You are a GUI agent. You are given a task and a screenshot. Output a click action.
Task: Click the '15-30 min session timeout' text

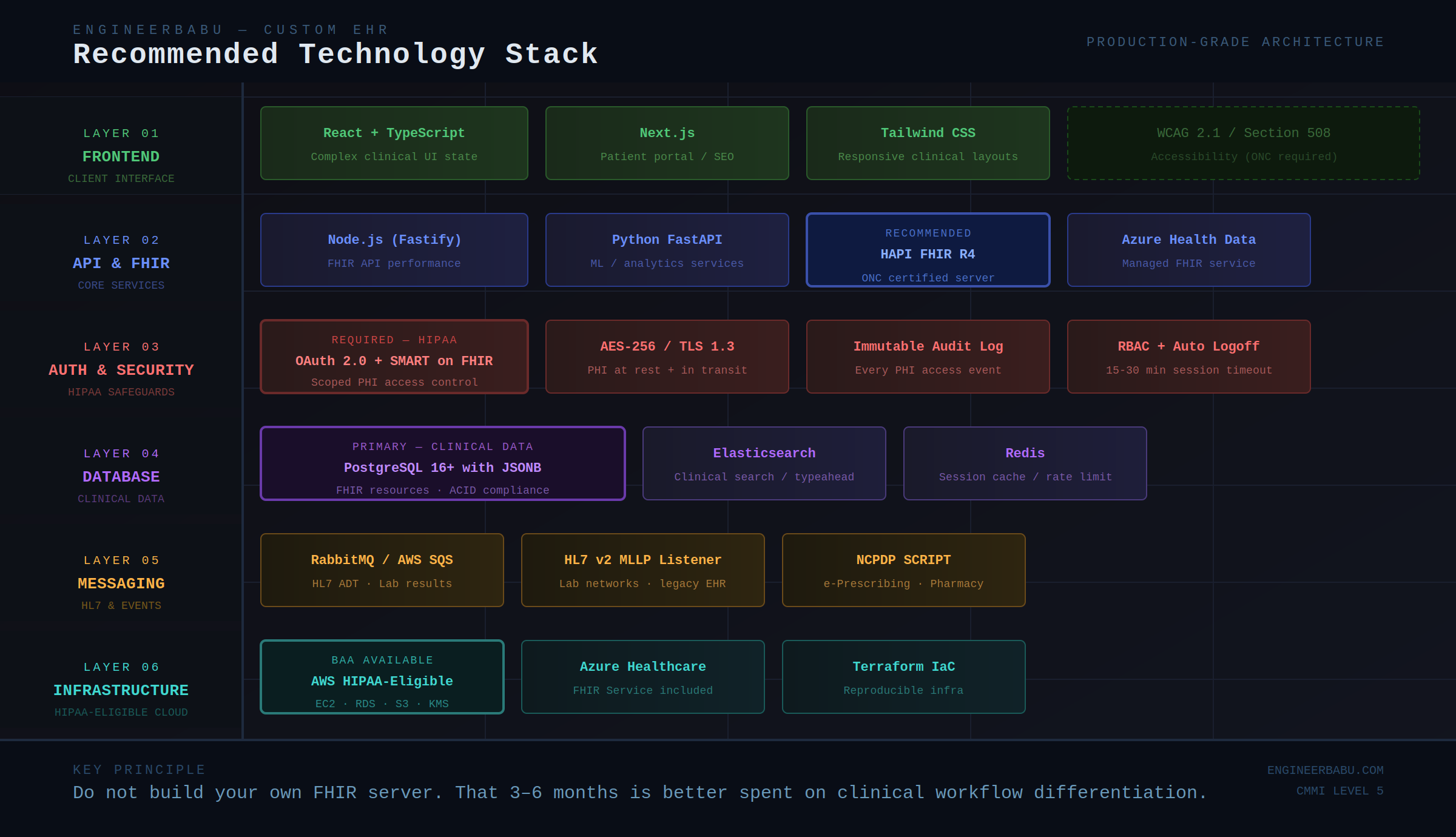[x=1189, y=370]
